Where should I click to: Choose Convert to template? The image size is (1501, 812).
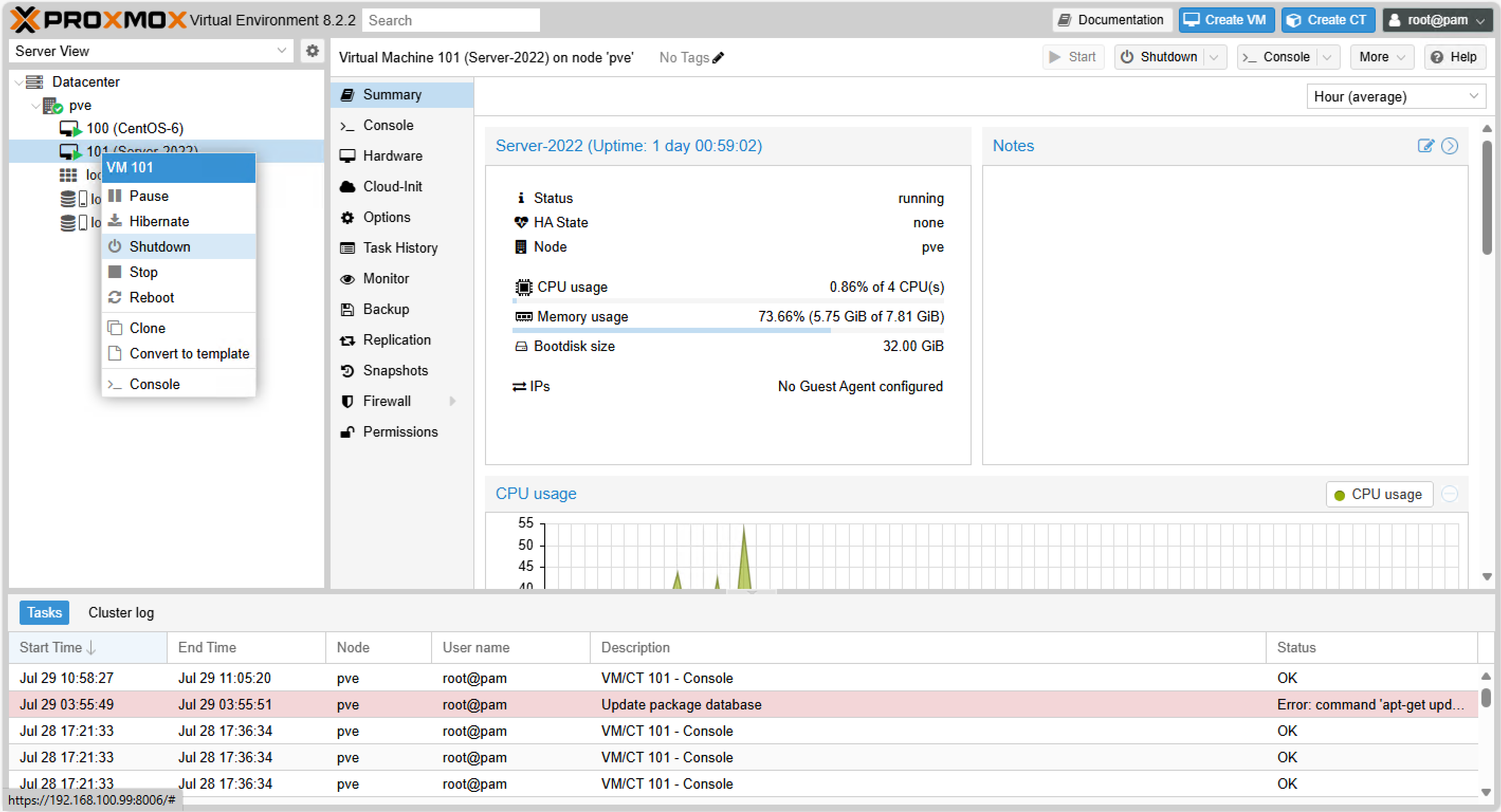tap(178, 354)
